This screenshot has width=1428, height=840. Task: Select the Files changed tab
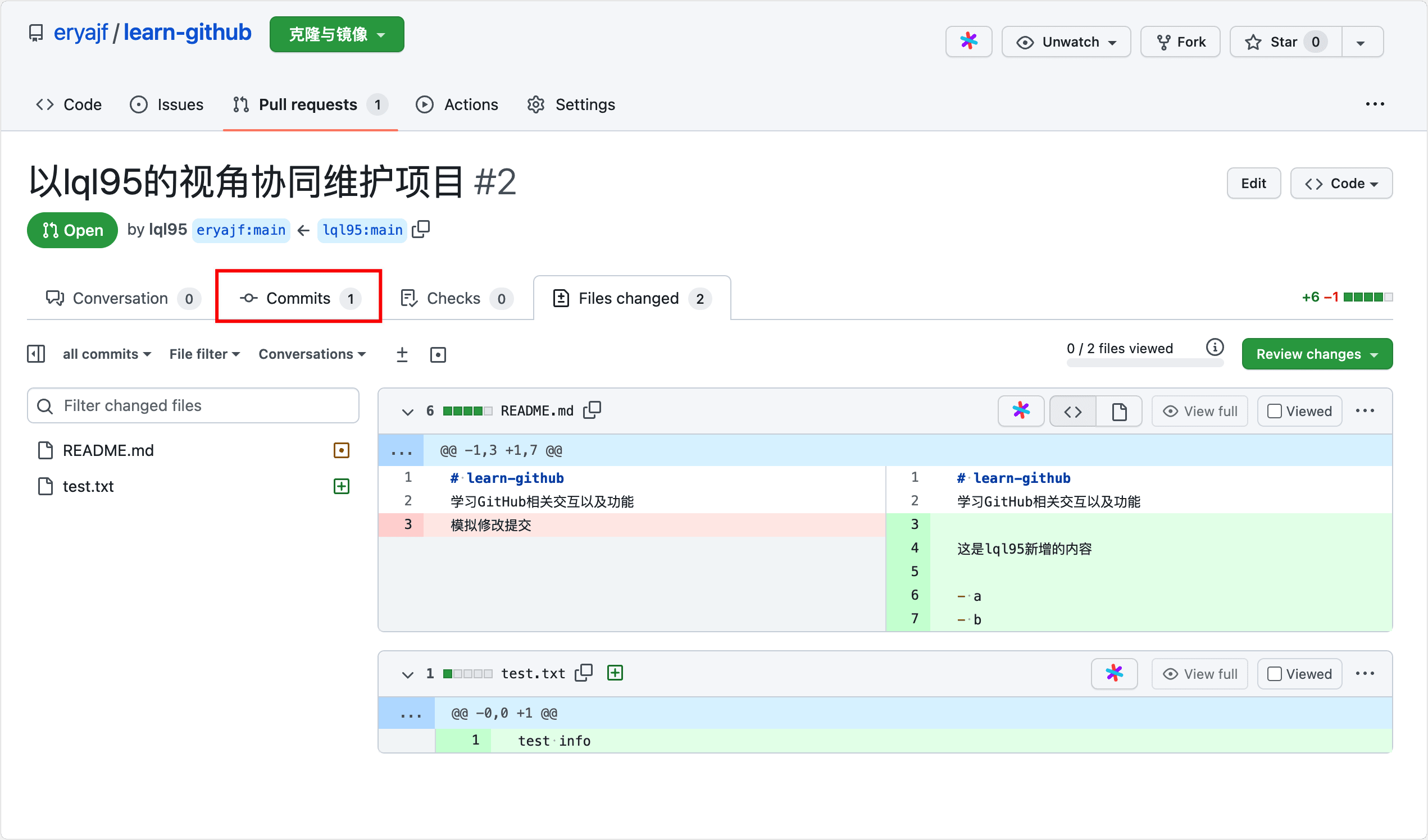[x=632, y=298]
